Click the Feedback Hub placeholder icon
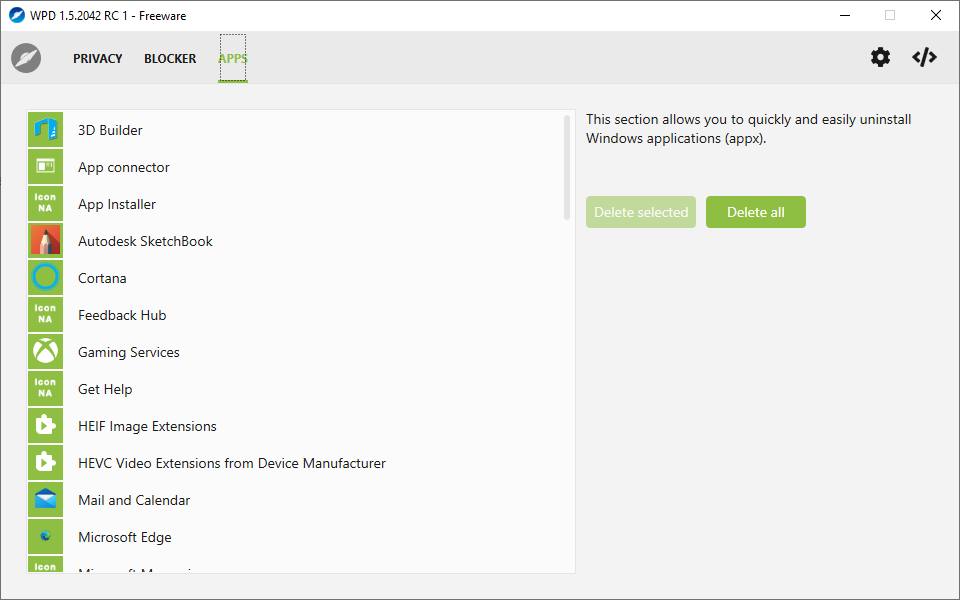Viewport: 960px width, 600px height. [x=45, y=315]
